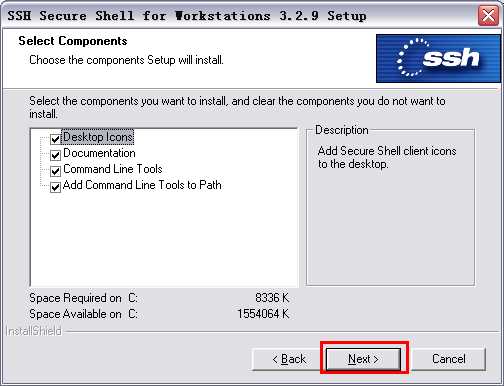Select the Desktop Icons component label
Viewport: 504px width, 386px height.
(x=98, y=137)
